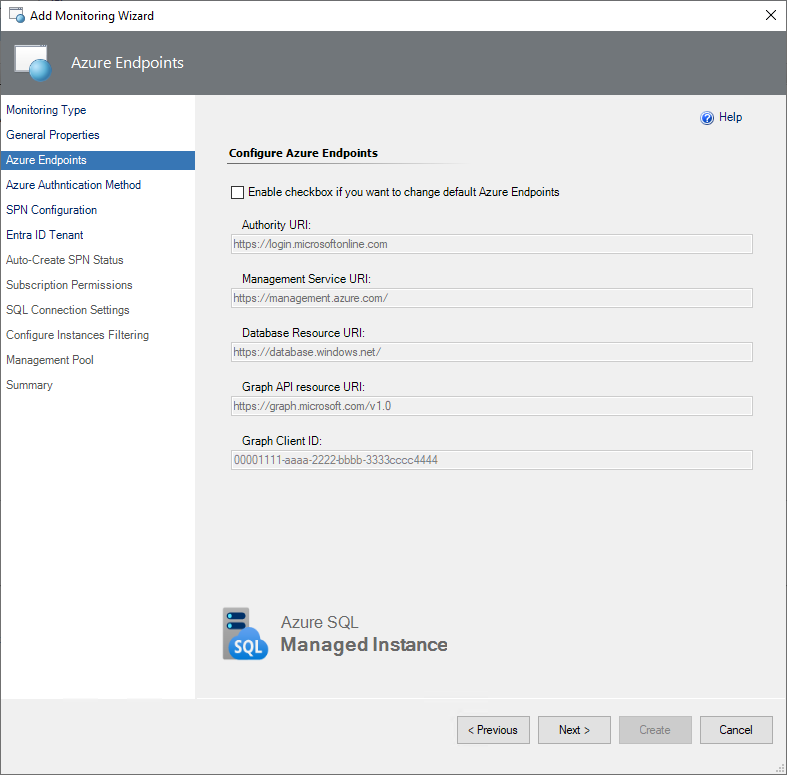787x775 pixels.
Task: Select Auto-Create SPN Status step
Action: pyautogui.click(x=65, y=260)
